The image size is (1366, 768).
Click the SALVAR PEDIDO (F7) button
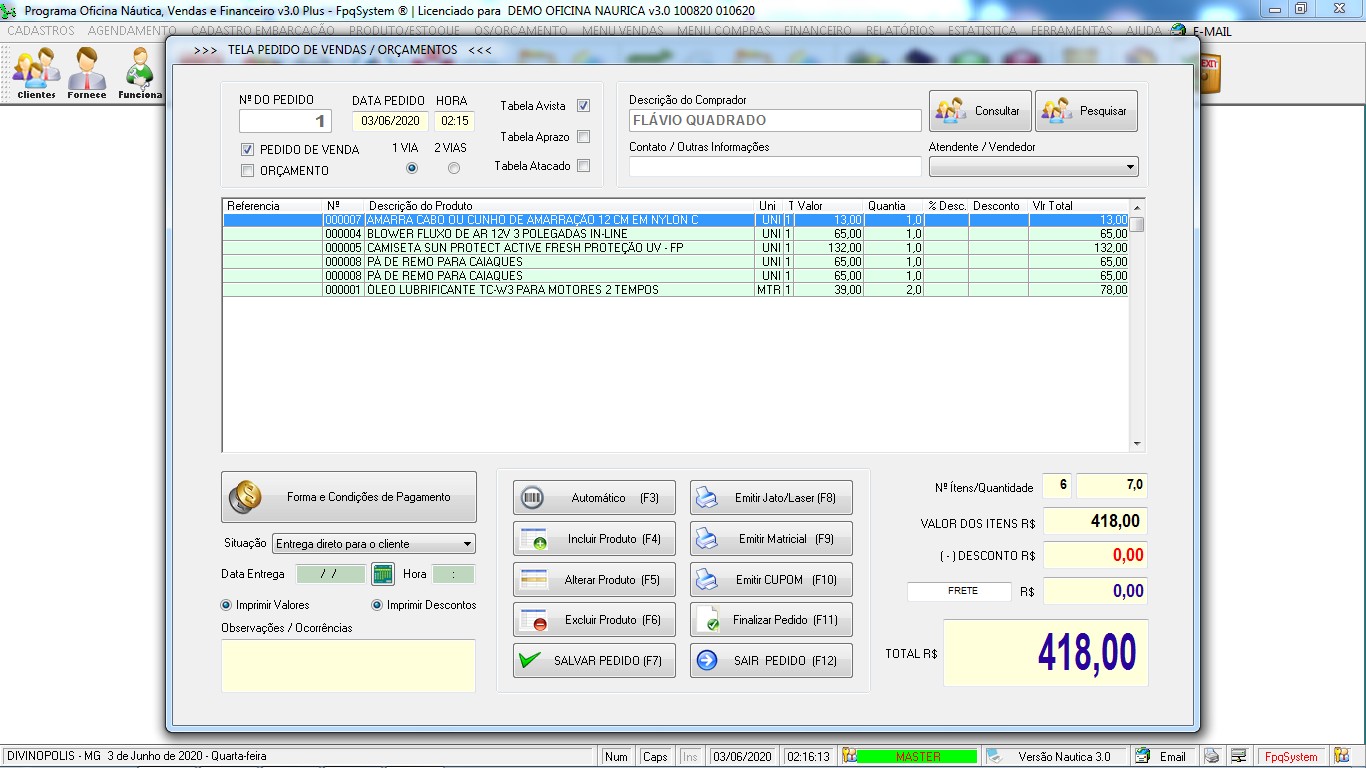click(x=594, y=661)
